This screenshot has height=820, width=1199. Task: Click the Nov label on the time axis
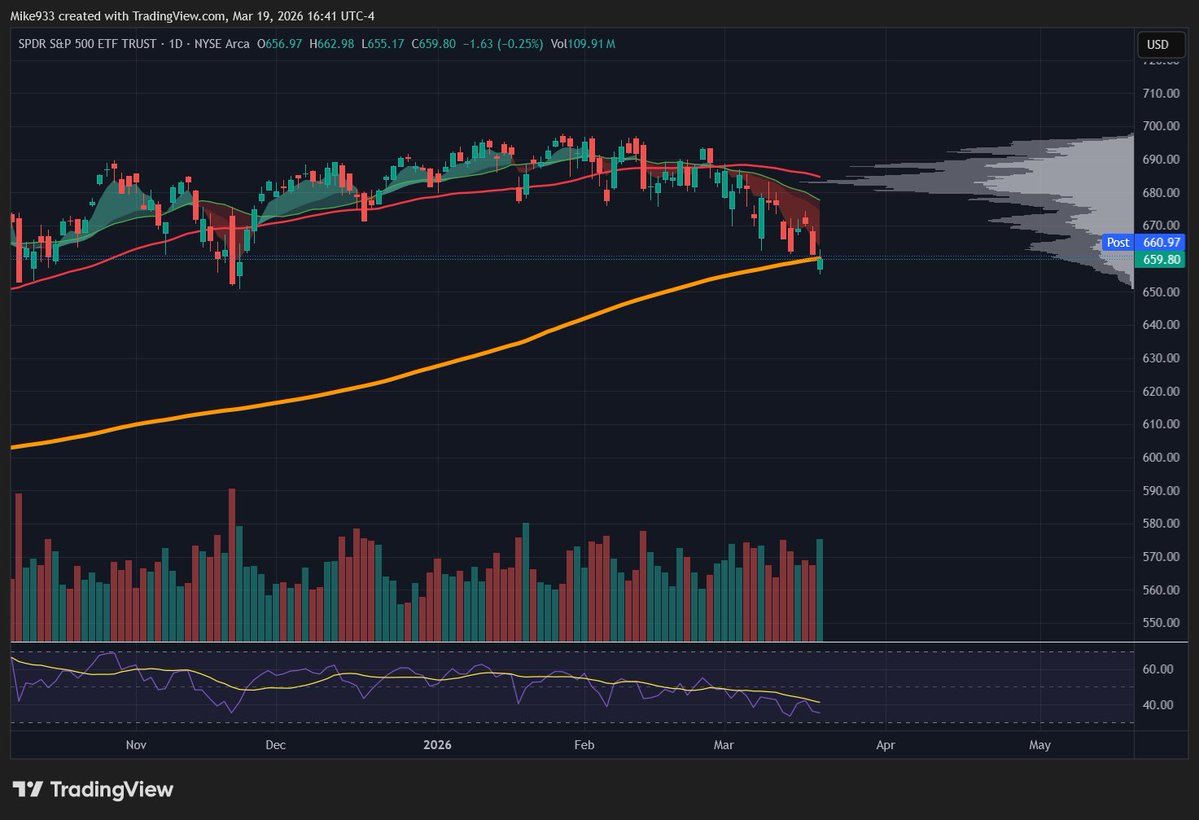pyautogui.click(x=136, y=745)
